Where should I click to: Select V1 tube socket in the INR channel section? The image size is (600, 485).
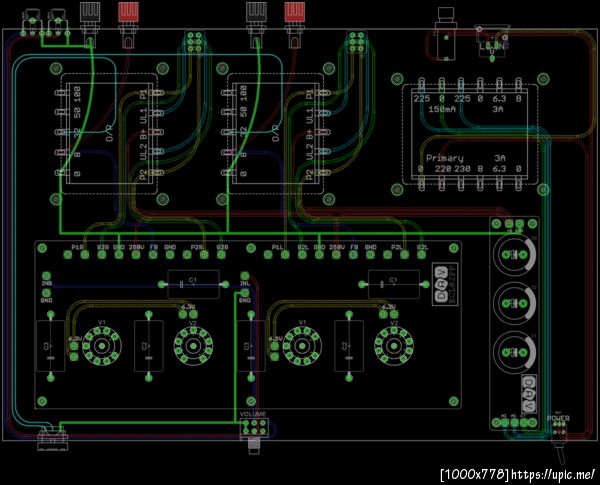click(x=102, y=346)
